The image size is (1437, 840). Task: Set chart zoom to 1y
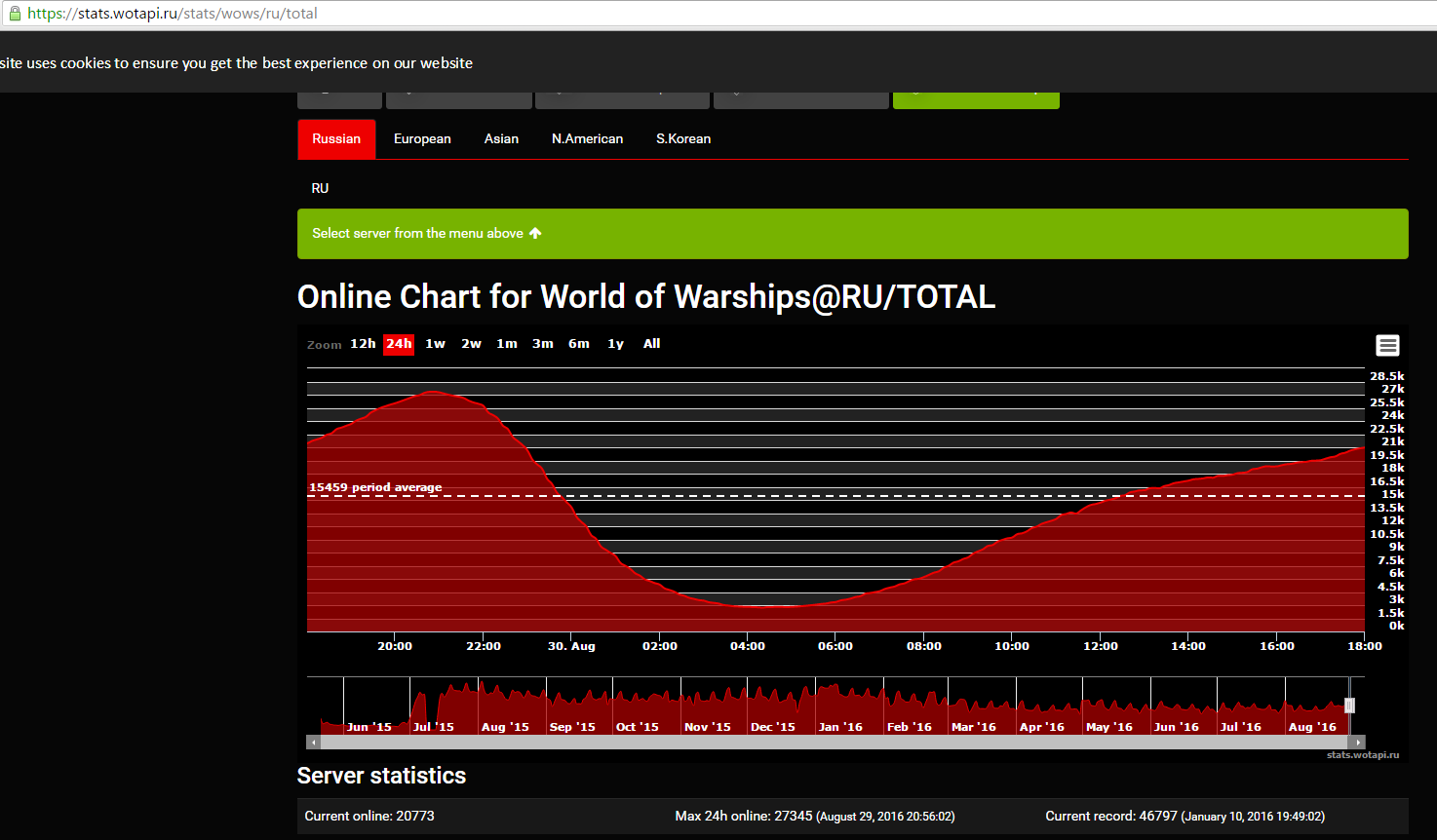pos(615,344)
